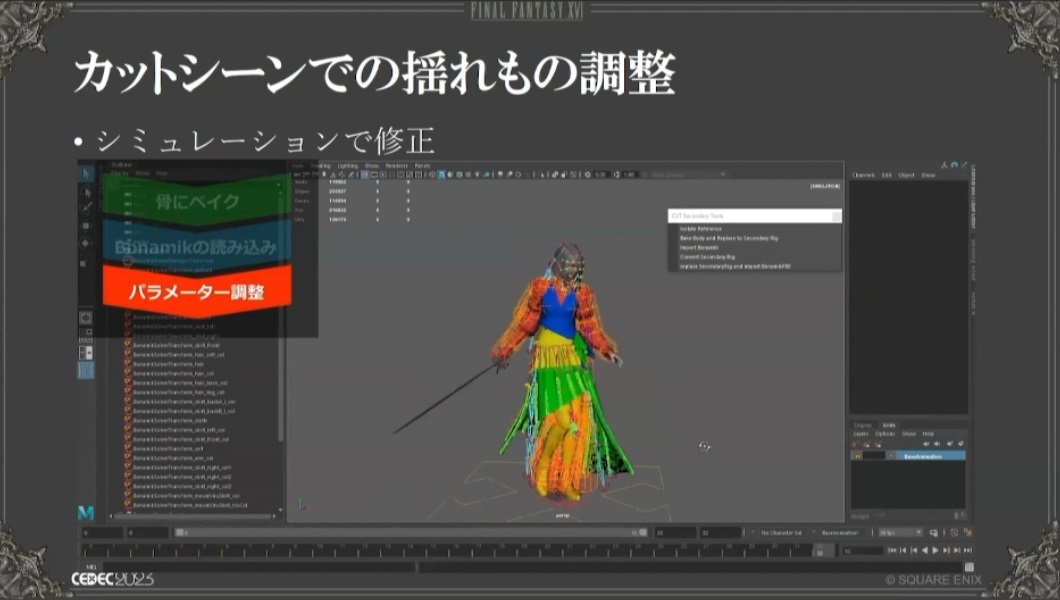The image size is (1060, 600).
Task: Open the viewport Shading menu
Action: [320, 166]
